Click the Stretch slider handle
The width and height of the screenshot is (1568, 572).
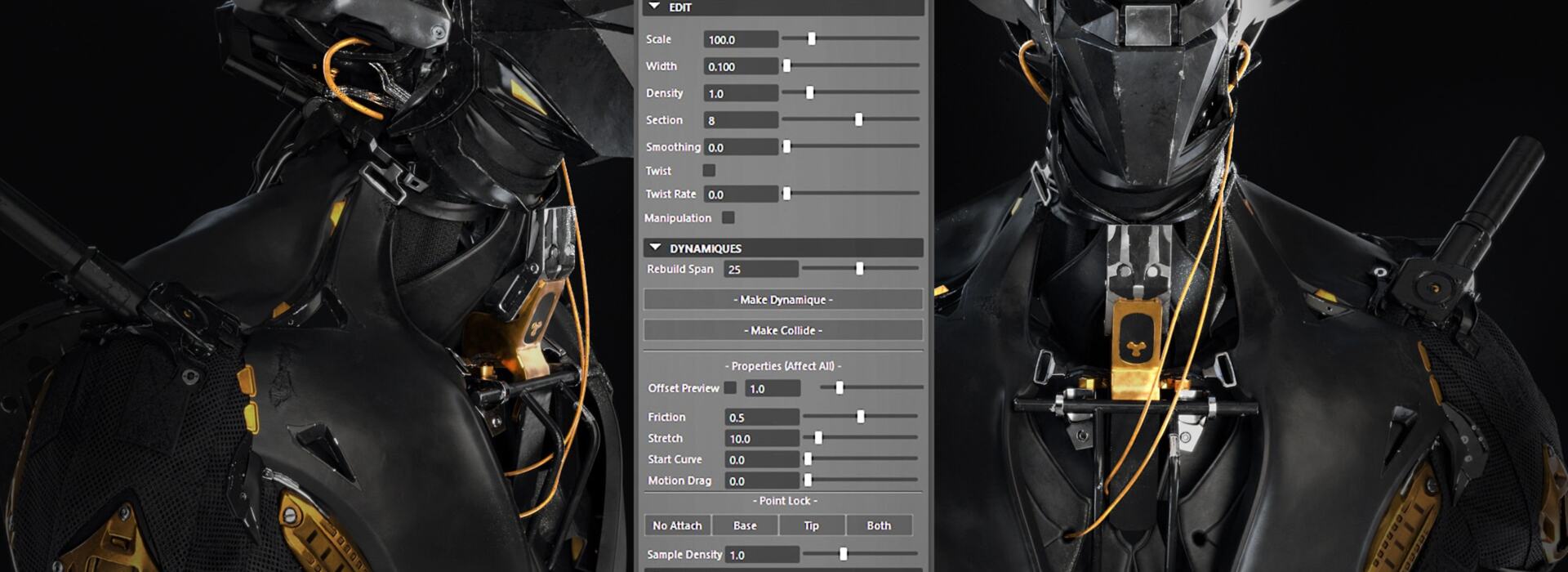coord(817,437)
